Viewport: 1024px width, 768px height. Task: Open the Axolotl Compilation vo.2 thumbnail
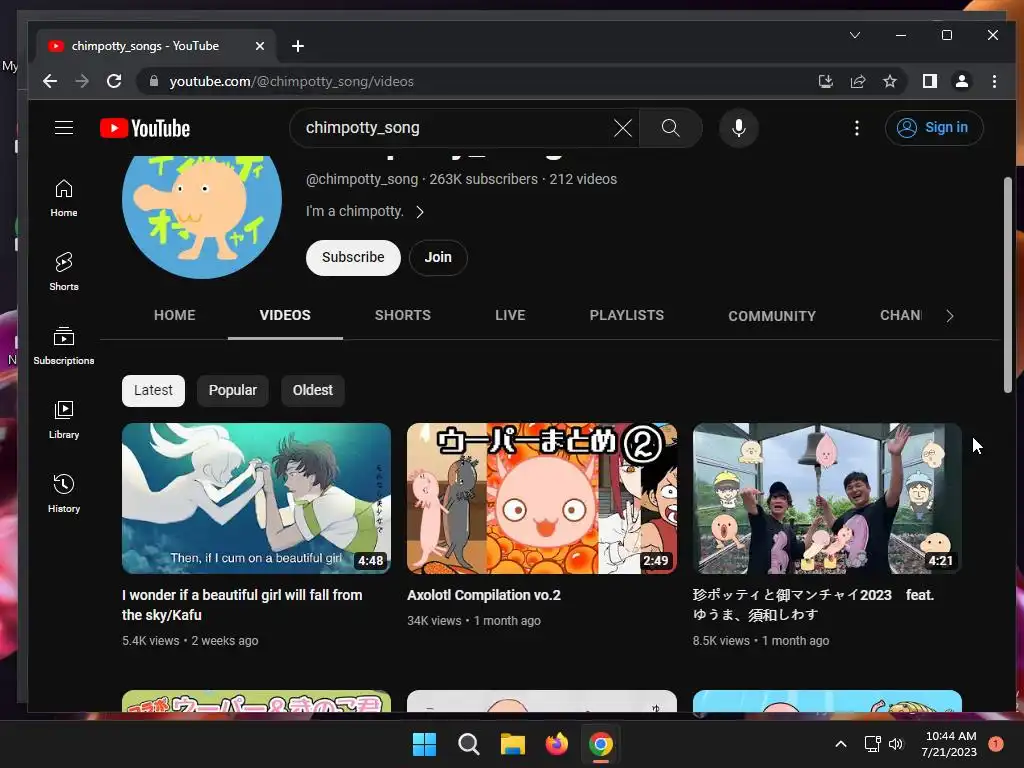pyautogui.click(x=542, y=498)
